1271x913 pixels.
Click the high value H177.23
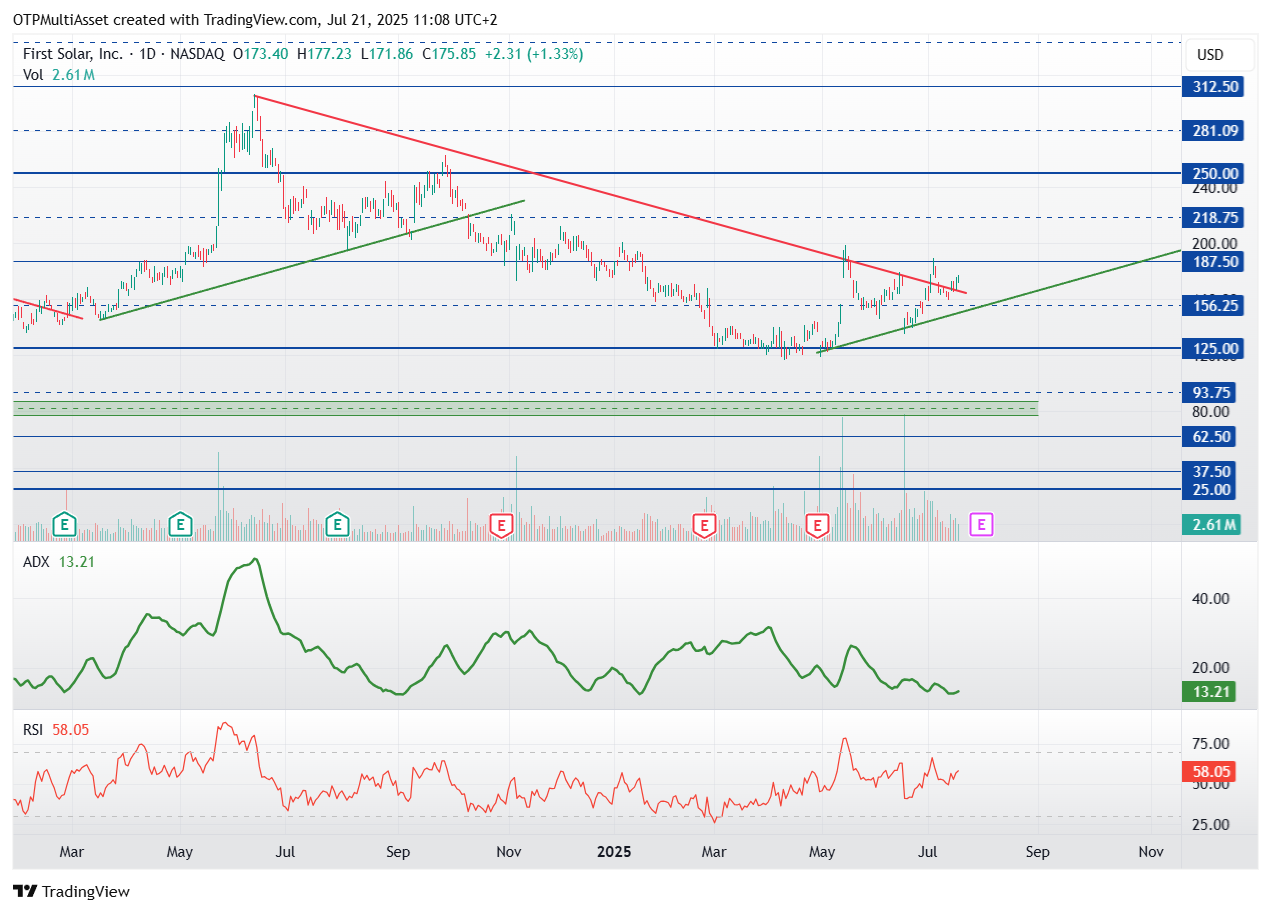(x=324, y=54)
